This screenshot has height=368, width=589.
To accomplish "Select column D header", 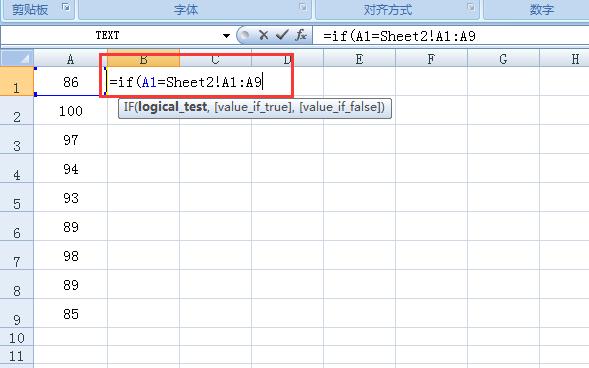I will [x=287, y=59].
